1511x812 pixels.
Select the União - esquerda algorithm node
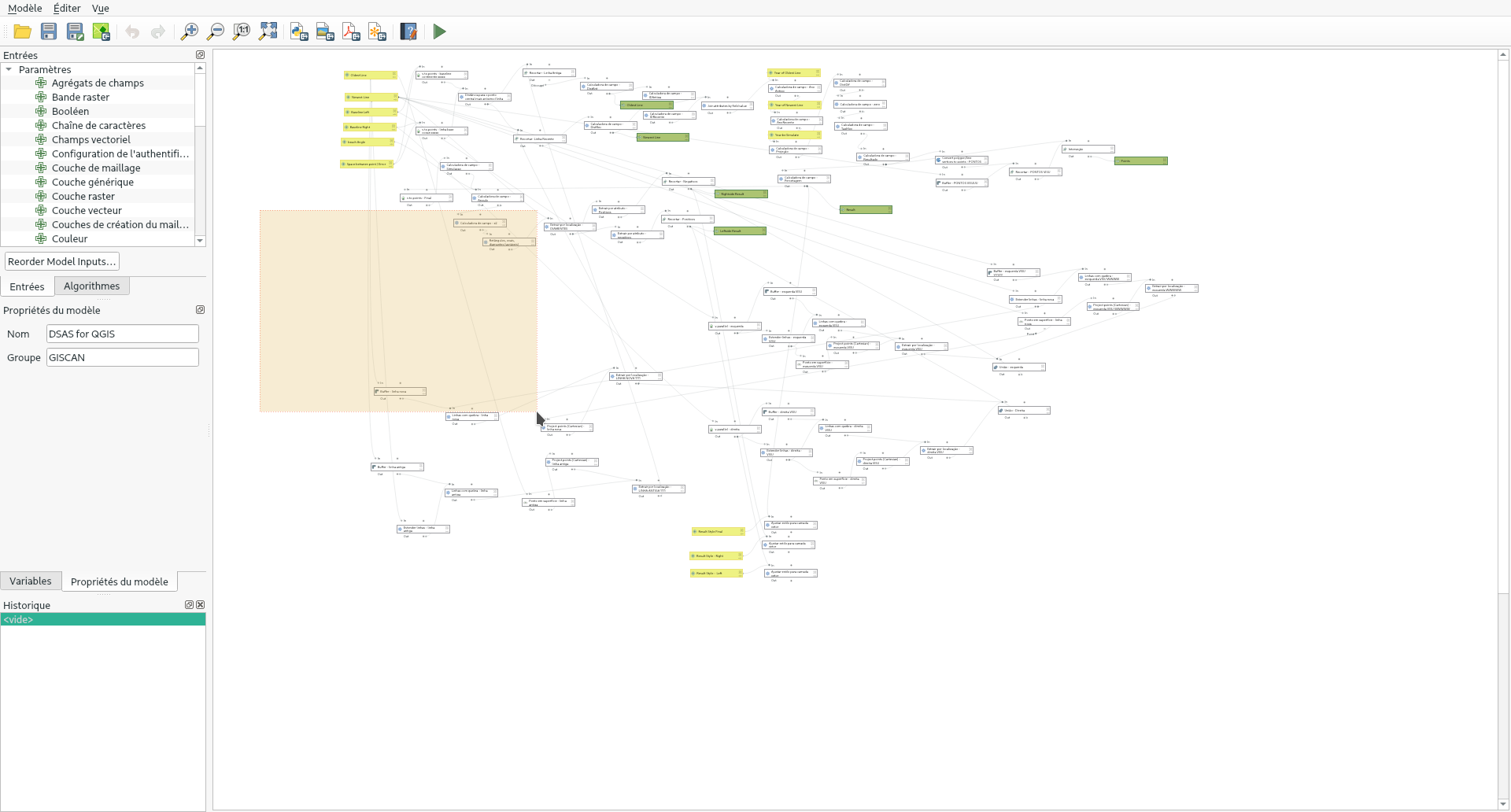(1019, 367)
